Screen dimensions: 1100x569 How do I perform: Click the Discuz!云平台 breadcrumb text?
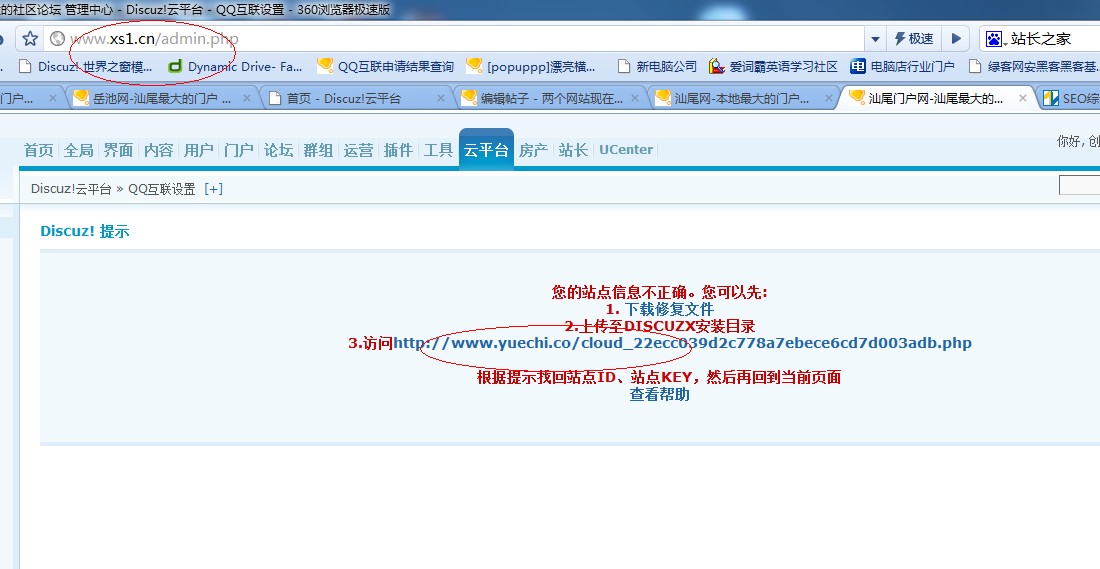tap(72, 189)
